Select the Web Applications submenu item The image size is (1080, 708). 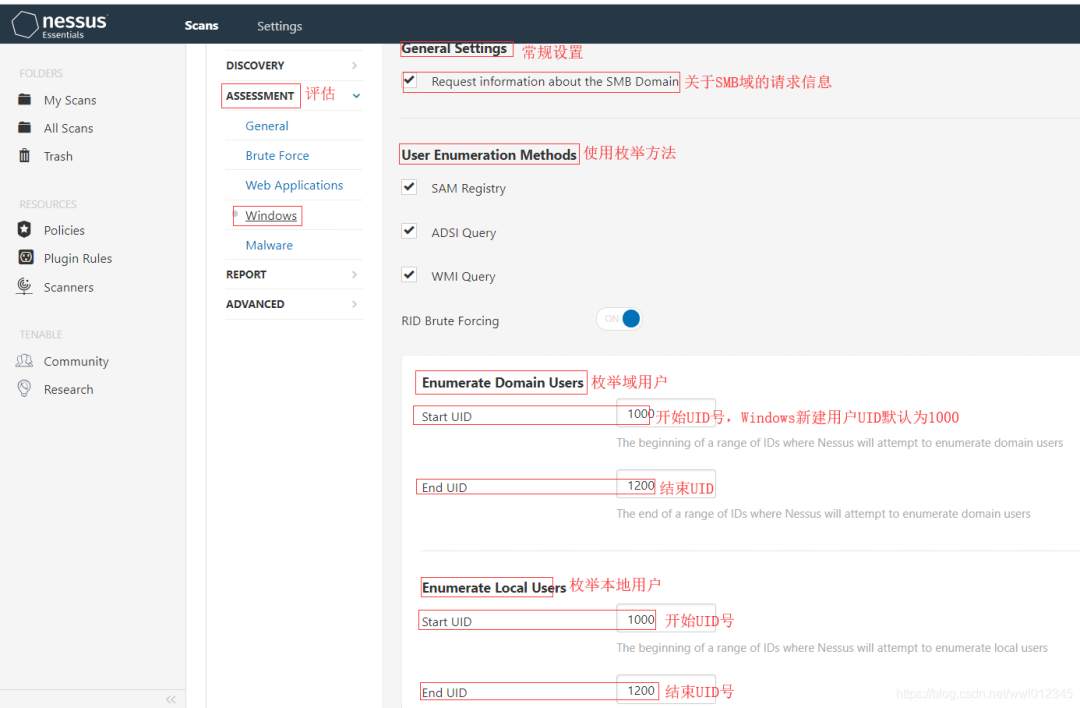click(294, 185)
